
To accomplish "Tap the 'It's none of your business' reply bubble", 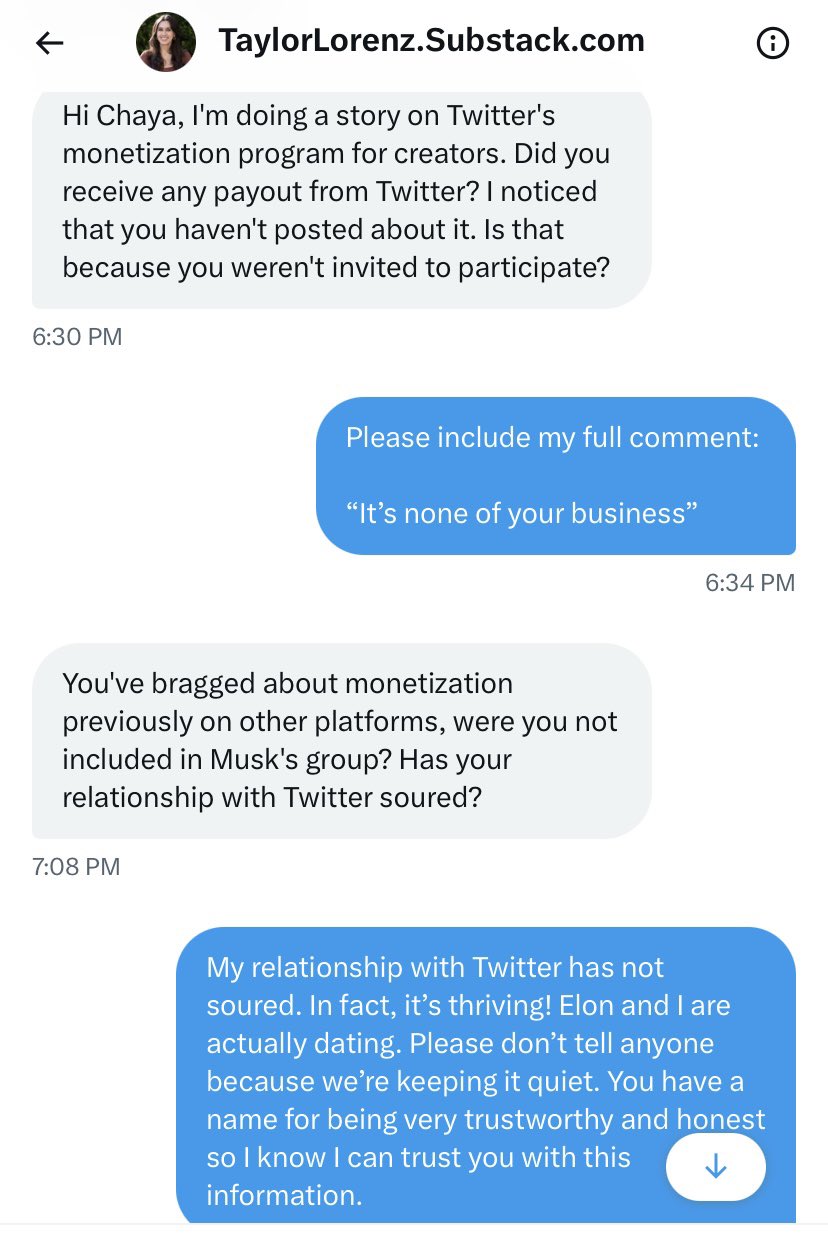I will pos(556,476).
